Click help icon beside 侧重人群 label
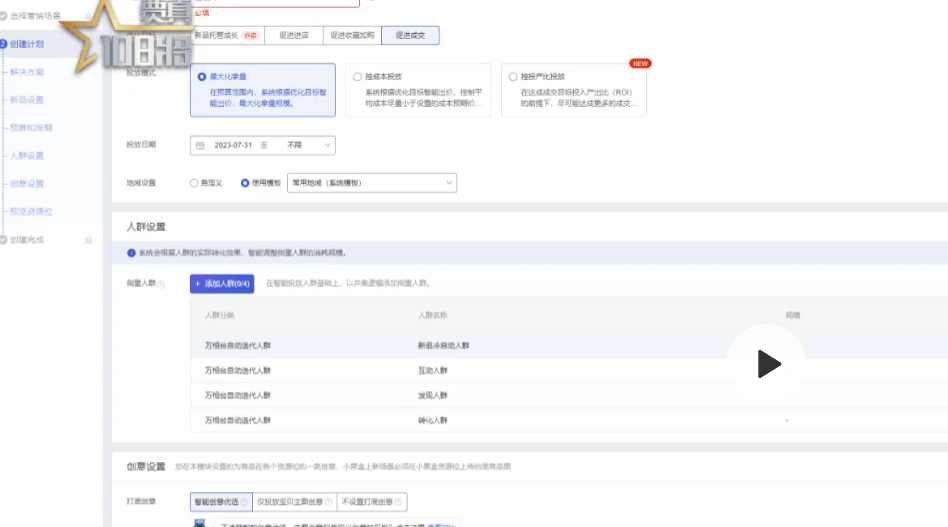This screenshot has height=527, width=948. point(161,285)
